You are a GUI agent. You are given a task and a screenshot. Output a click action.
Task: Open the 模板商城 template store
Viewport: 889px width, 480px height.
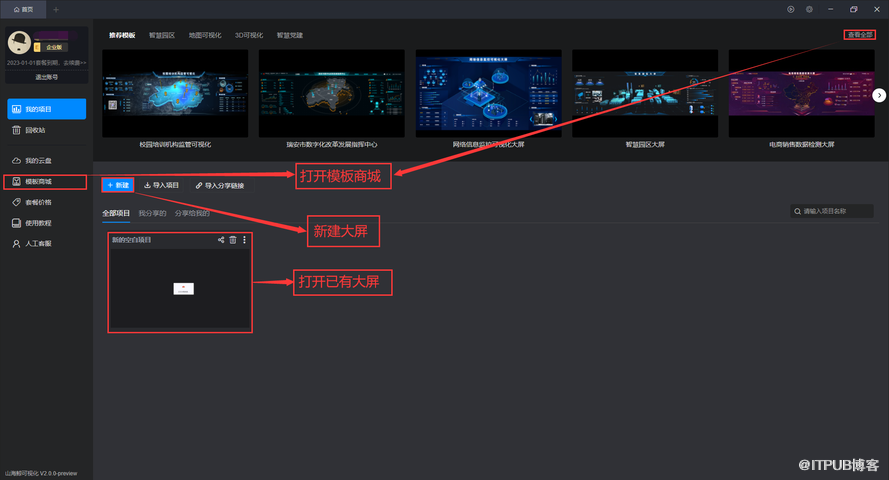point(45,181)
